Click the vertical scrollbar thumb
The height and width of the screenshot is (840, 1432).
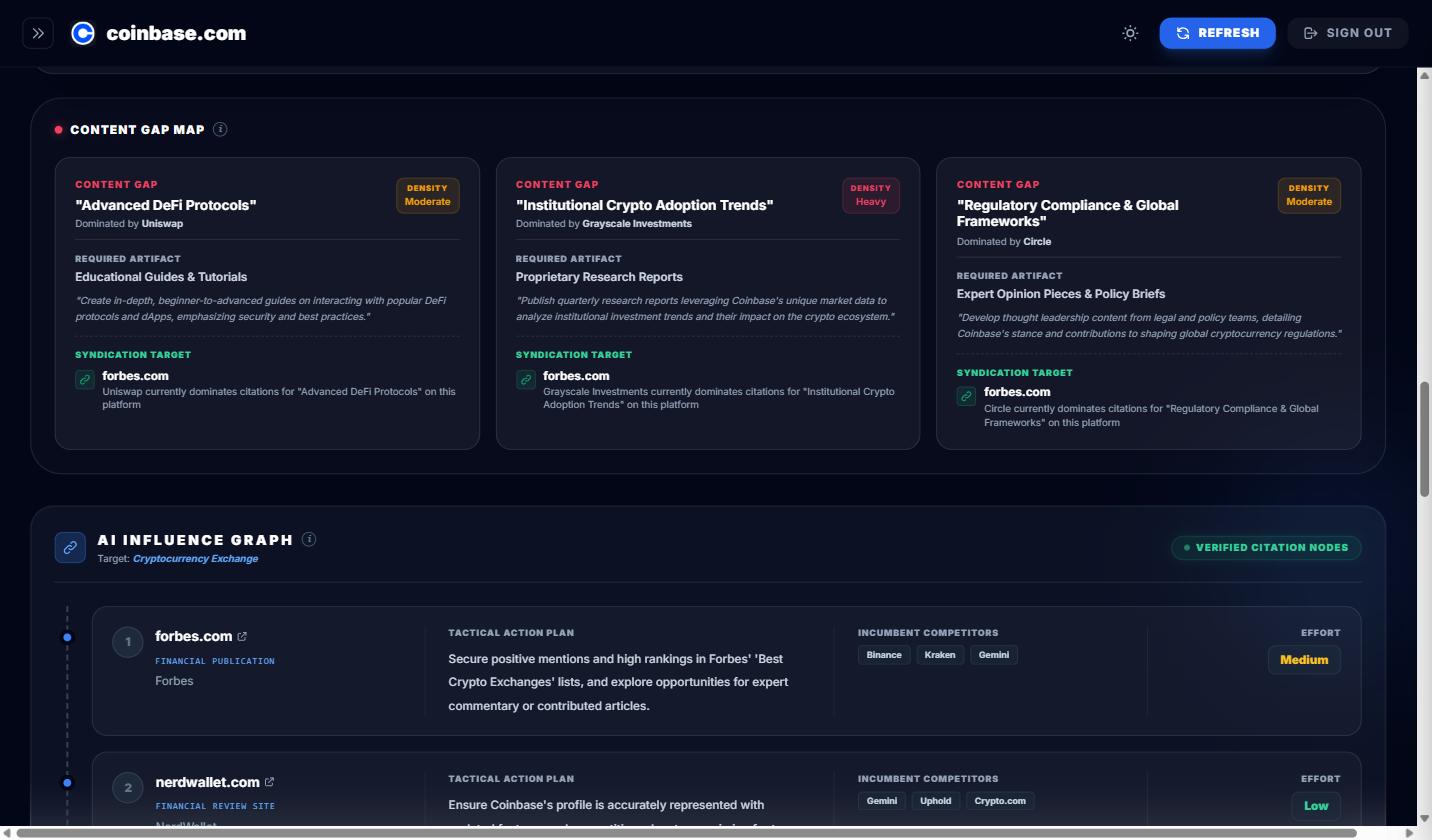1424,438
